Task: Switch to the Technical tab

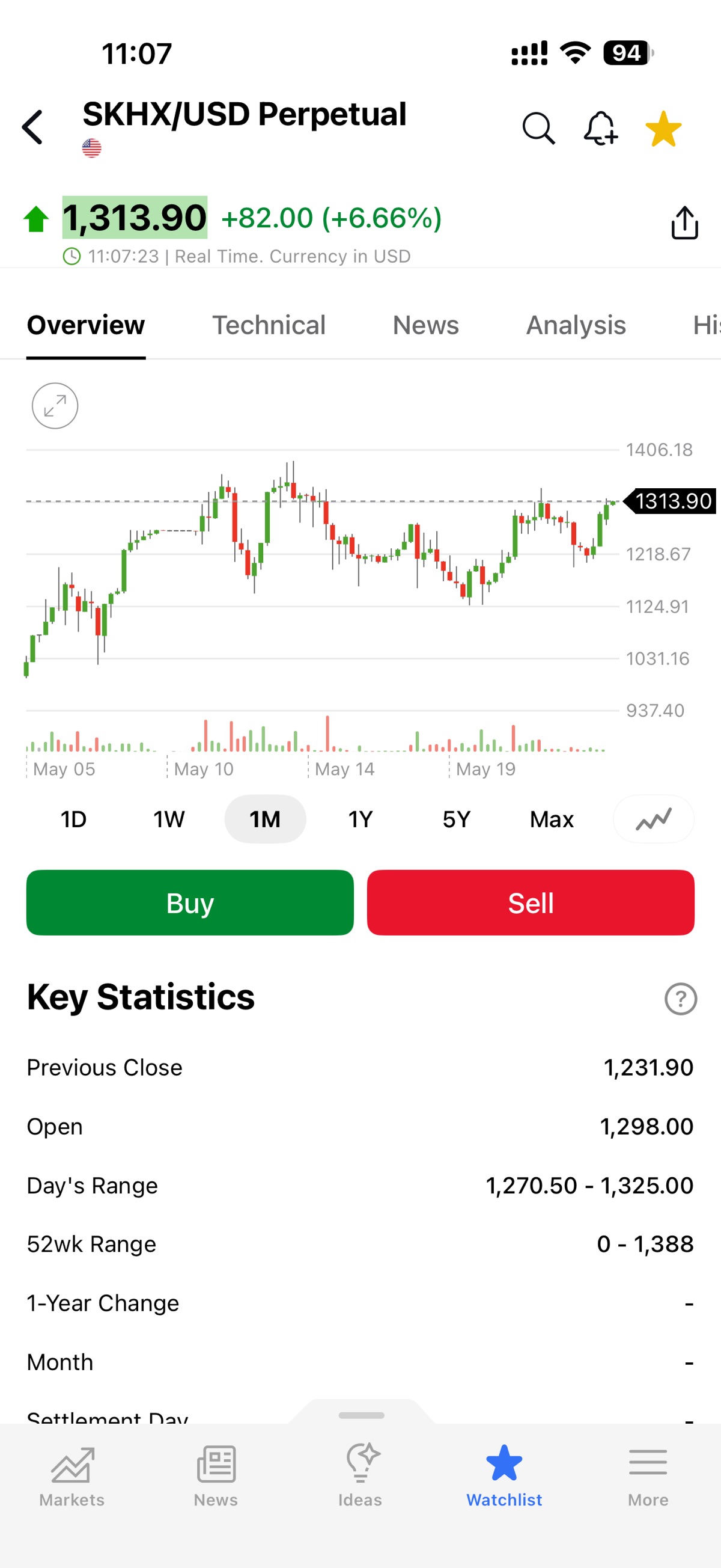Action: coord(269,325)
